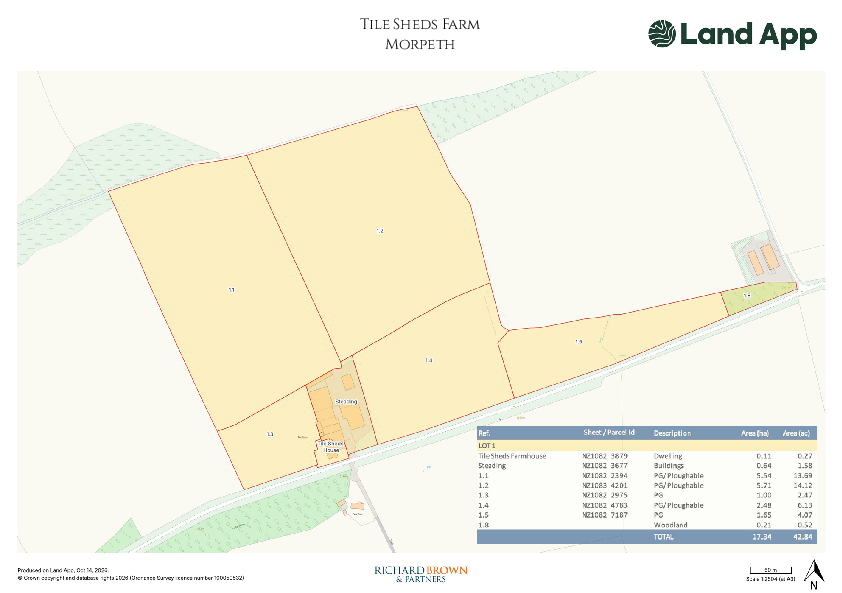Screen dimensions: 842x593
Task: Click the total hectares value 17.34
Action: tap(761, 537)
